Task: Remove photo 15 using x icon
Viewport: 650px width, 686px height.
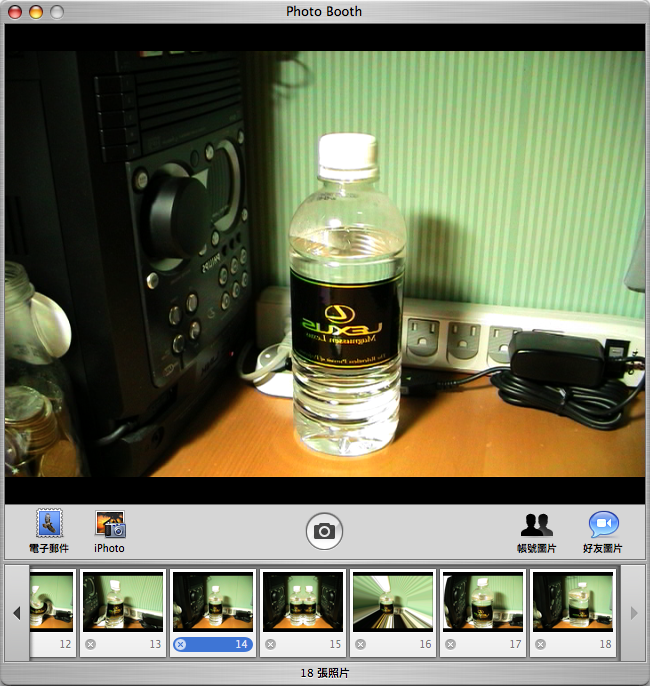Action: (271, 644)
